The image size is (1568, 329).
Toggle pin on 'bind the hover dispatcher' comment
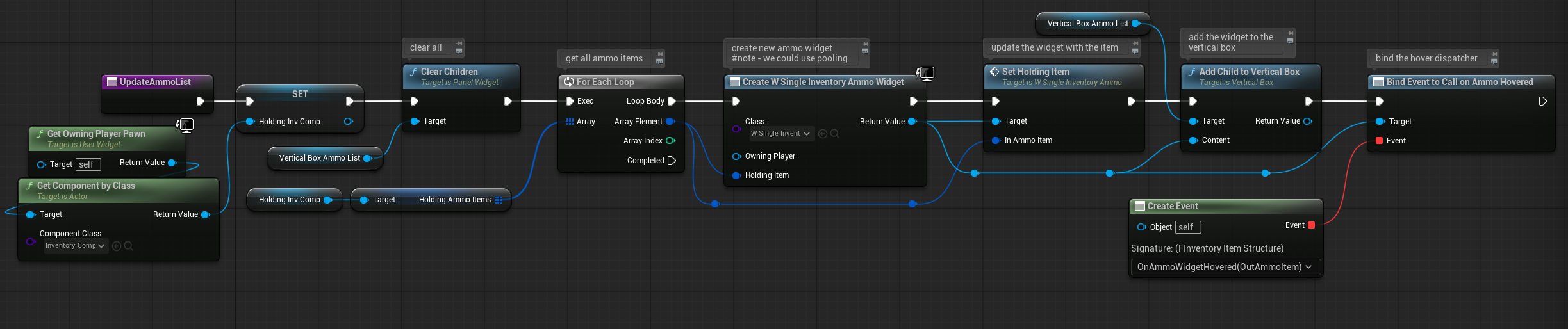tap(1494, 54)
